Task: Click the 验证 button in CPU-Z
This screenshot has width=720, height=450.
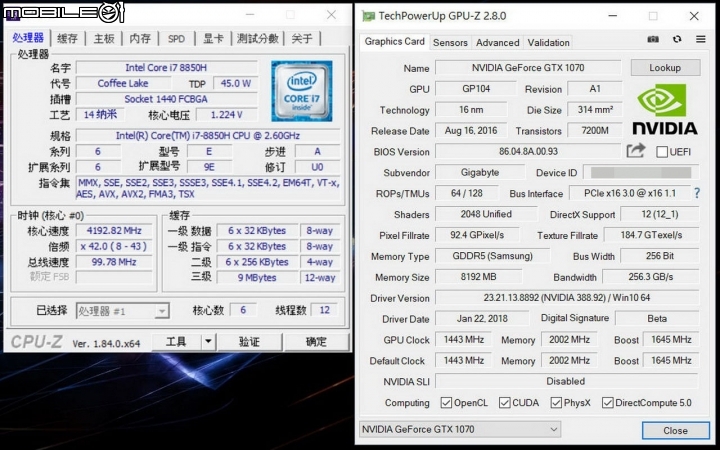Action: coord(249,342)
